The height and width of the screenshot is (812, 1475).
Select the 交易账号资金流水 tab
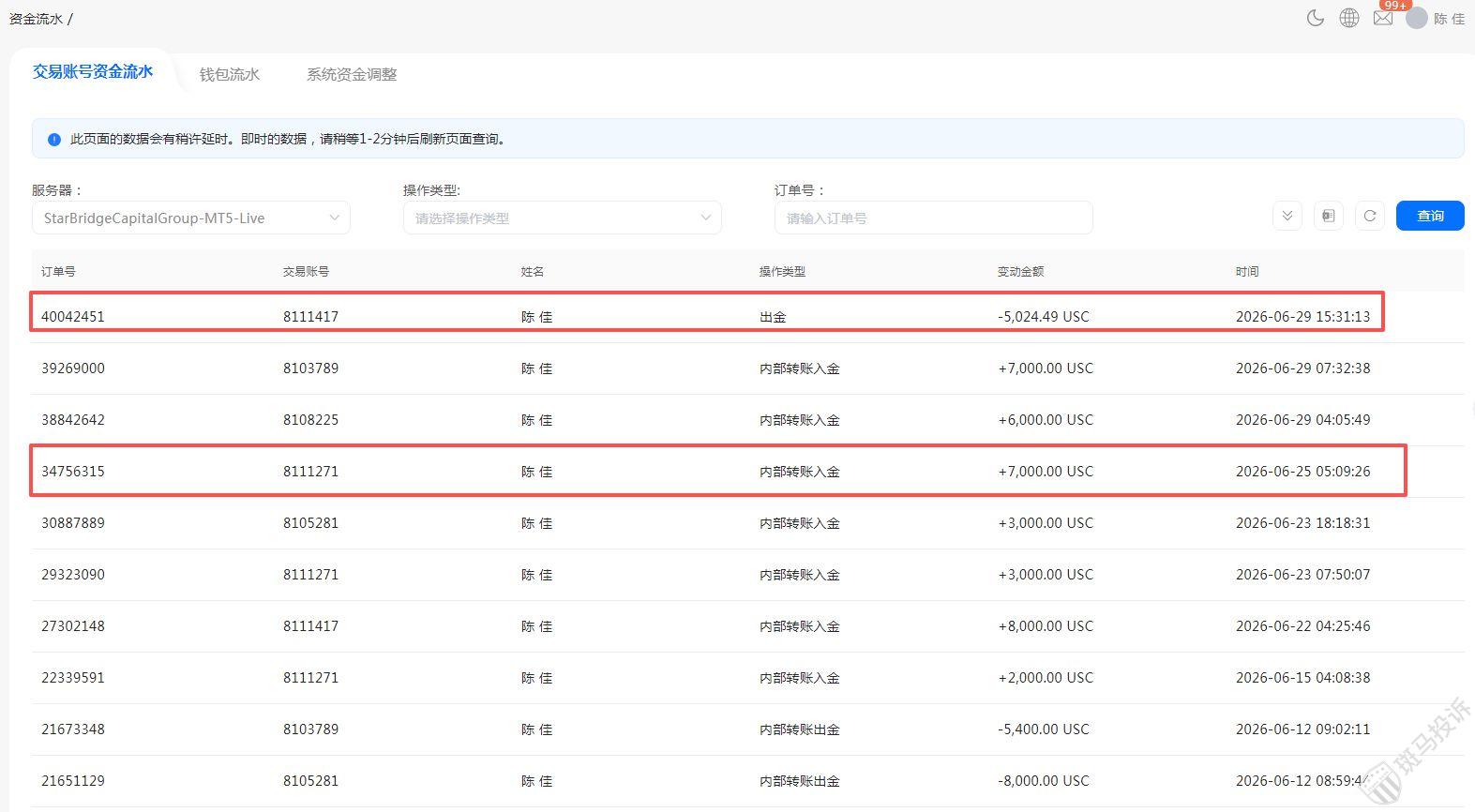93,71
